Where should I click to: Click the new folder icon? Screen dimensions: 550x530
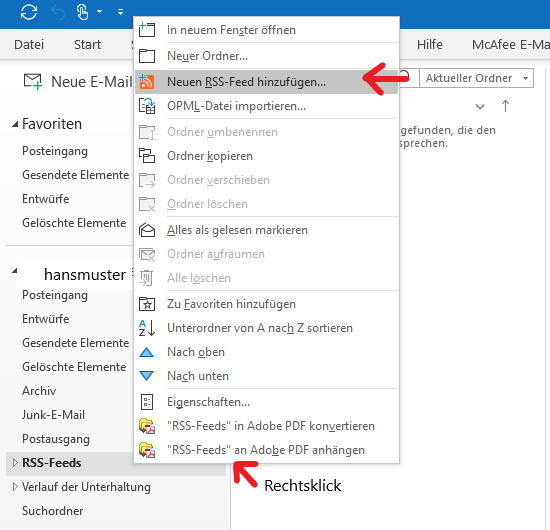point(147,56)
